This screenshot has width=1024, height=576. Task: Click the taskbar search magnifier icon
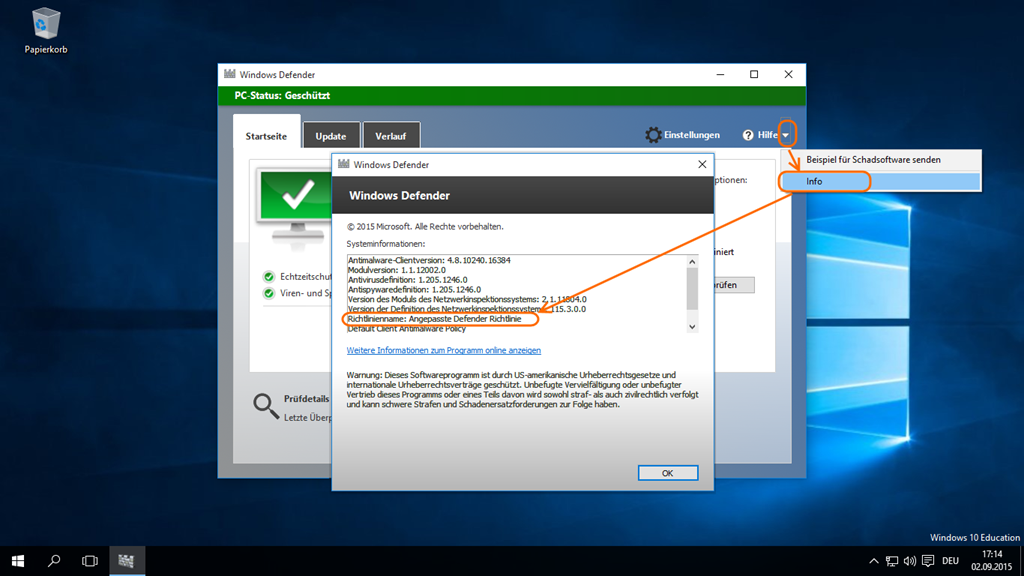pyautogui.click(x=54, y=561)
